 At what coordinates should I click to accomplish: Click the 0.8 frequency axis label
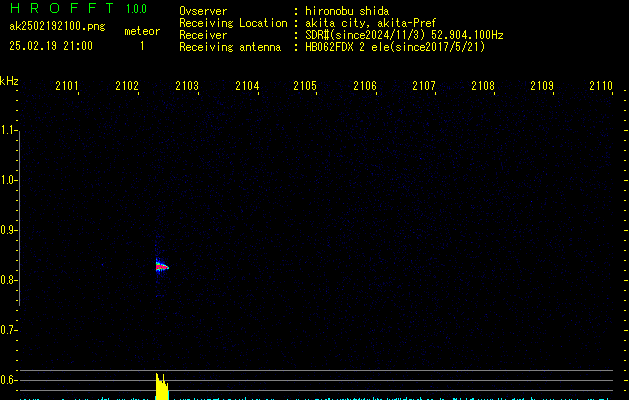[x=9, y=280]
